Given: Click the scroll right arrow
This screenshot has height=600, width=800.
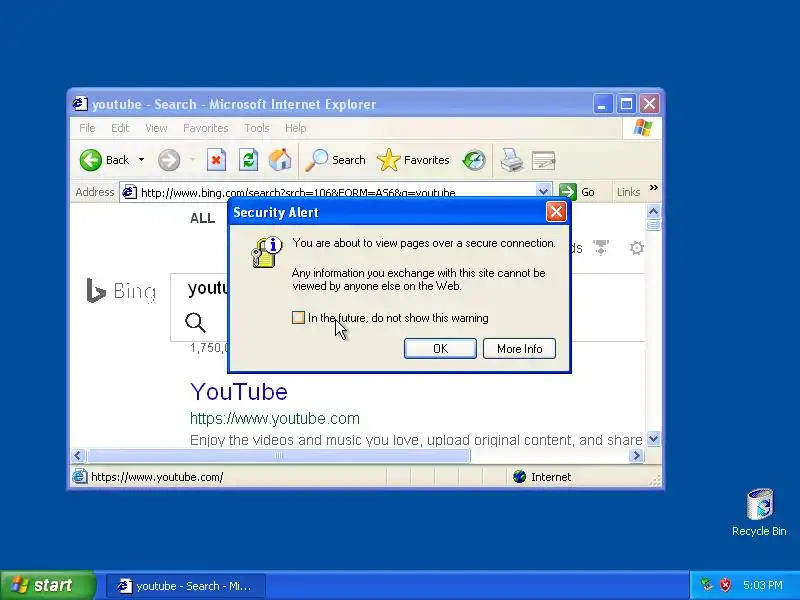Looking at the screenshot, I should (636, 455).
